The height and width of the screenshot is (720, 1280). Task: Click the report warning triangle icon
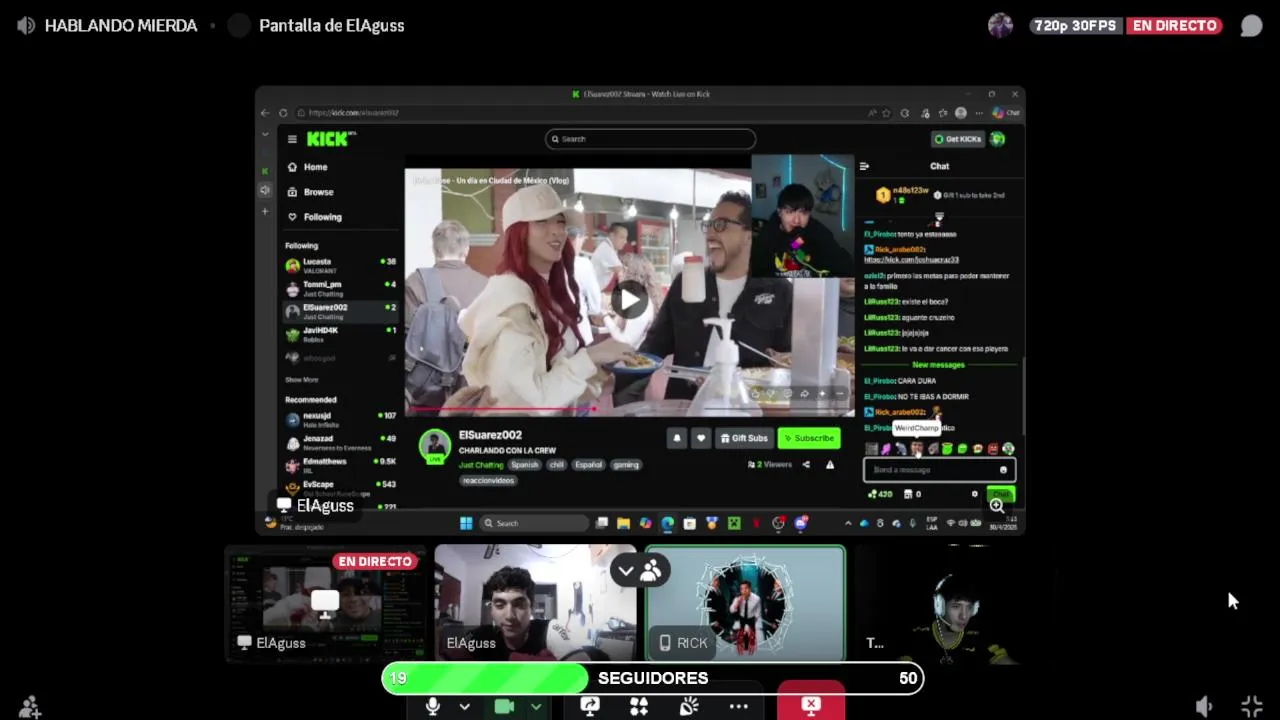click(829, 465)
